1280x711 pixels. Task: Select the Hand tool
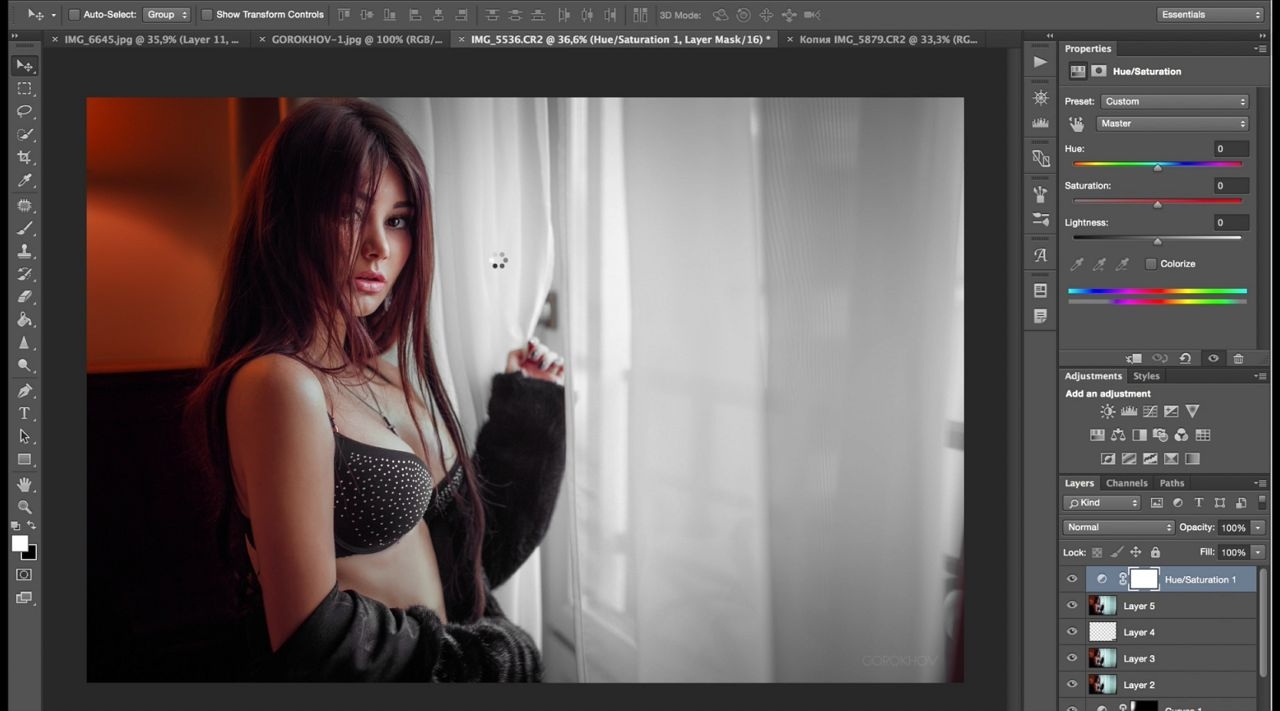pyautogui.click(x=25, y=484)
